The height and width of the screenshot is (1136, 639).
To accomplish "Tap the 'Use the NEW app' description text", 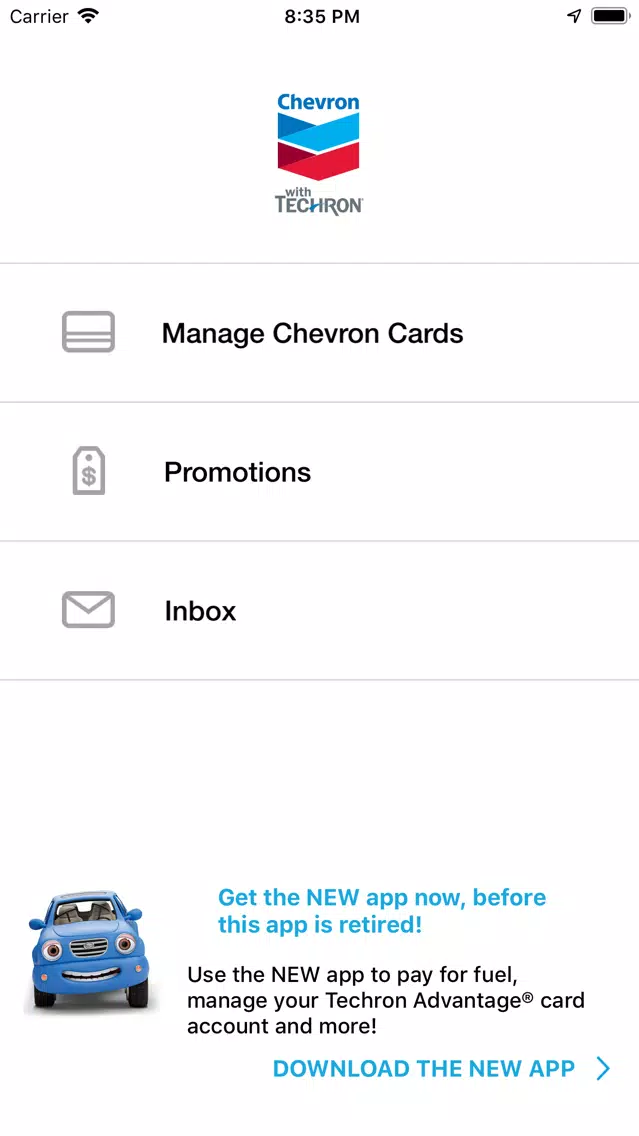I will (385, 1001).
